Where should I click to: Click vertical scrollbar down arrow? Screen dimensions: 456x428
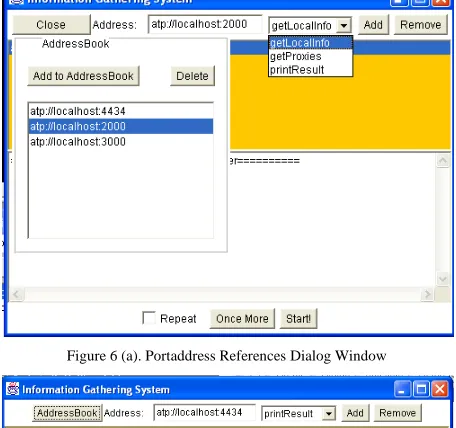[443, 279]
